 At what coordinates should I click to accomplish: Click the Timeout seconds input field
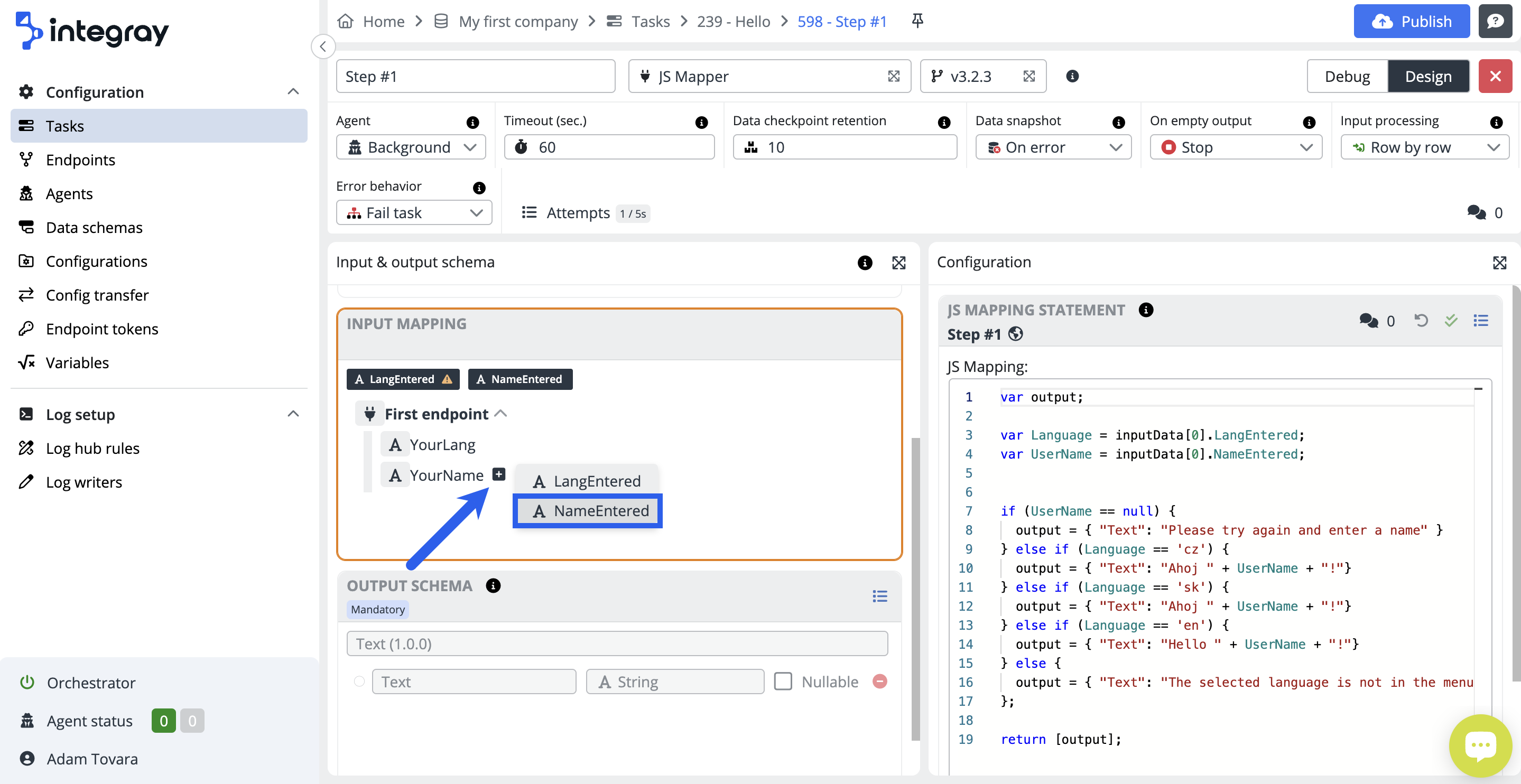pos(609,147)
